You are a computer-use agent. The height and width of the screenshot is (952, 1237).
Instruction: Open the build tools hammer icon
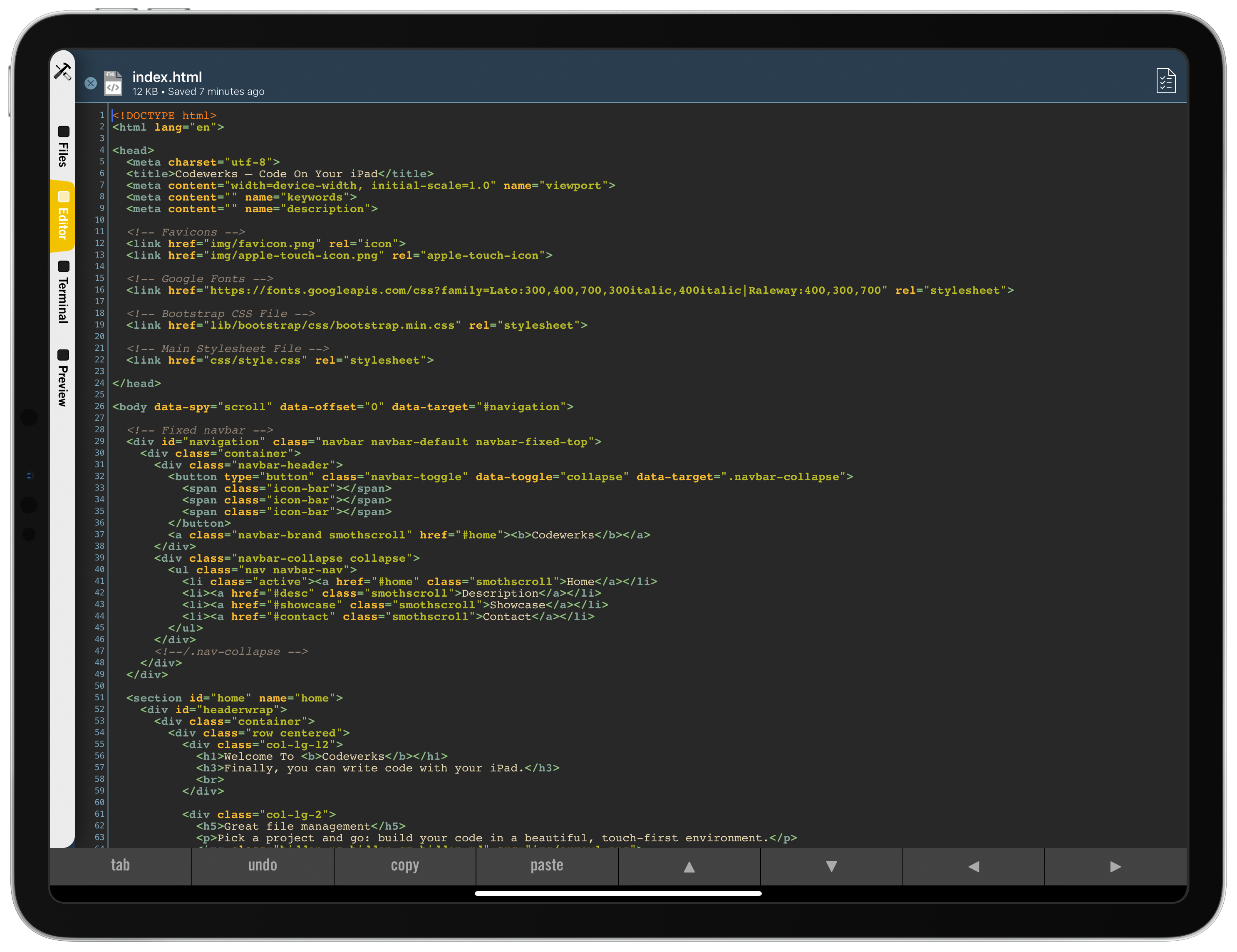pyautogui.click(x=62, y=71)
